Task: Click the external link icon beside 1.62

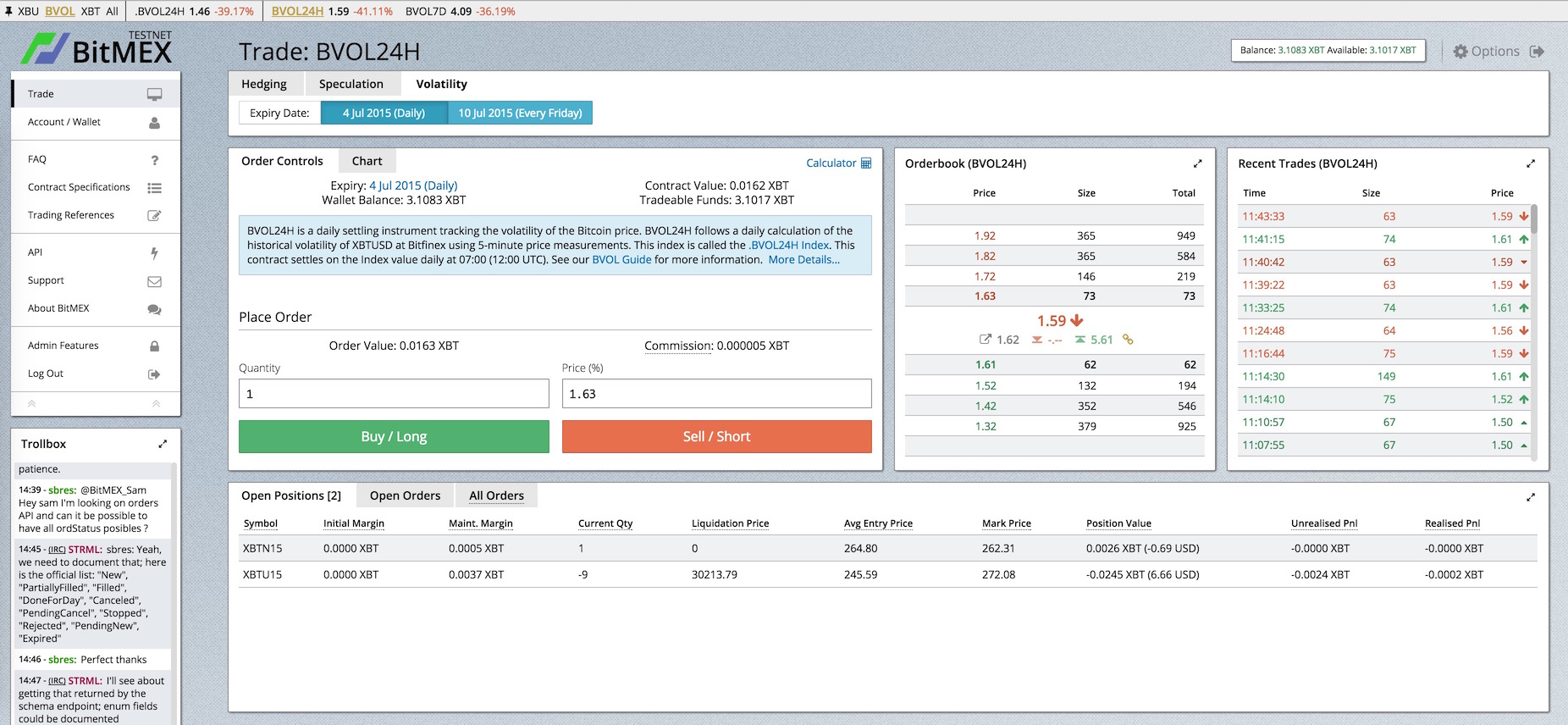Action: [x=986, y=339]
